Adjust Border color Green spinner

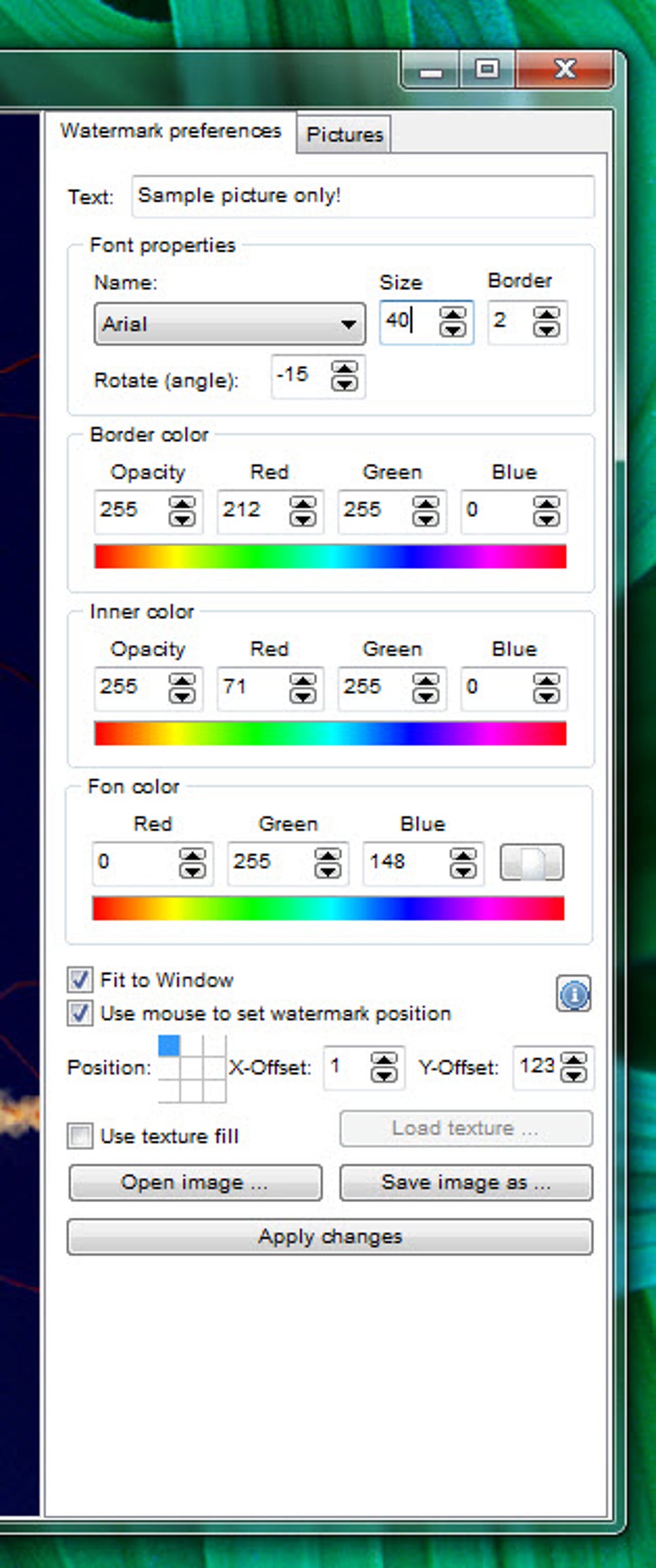(426, 511)
